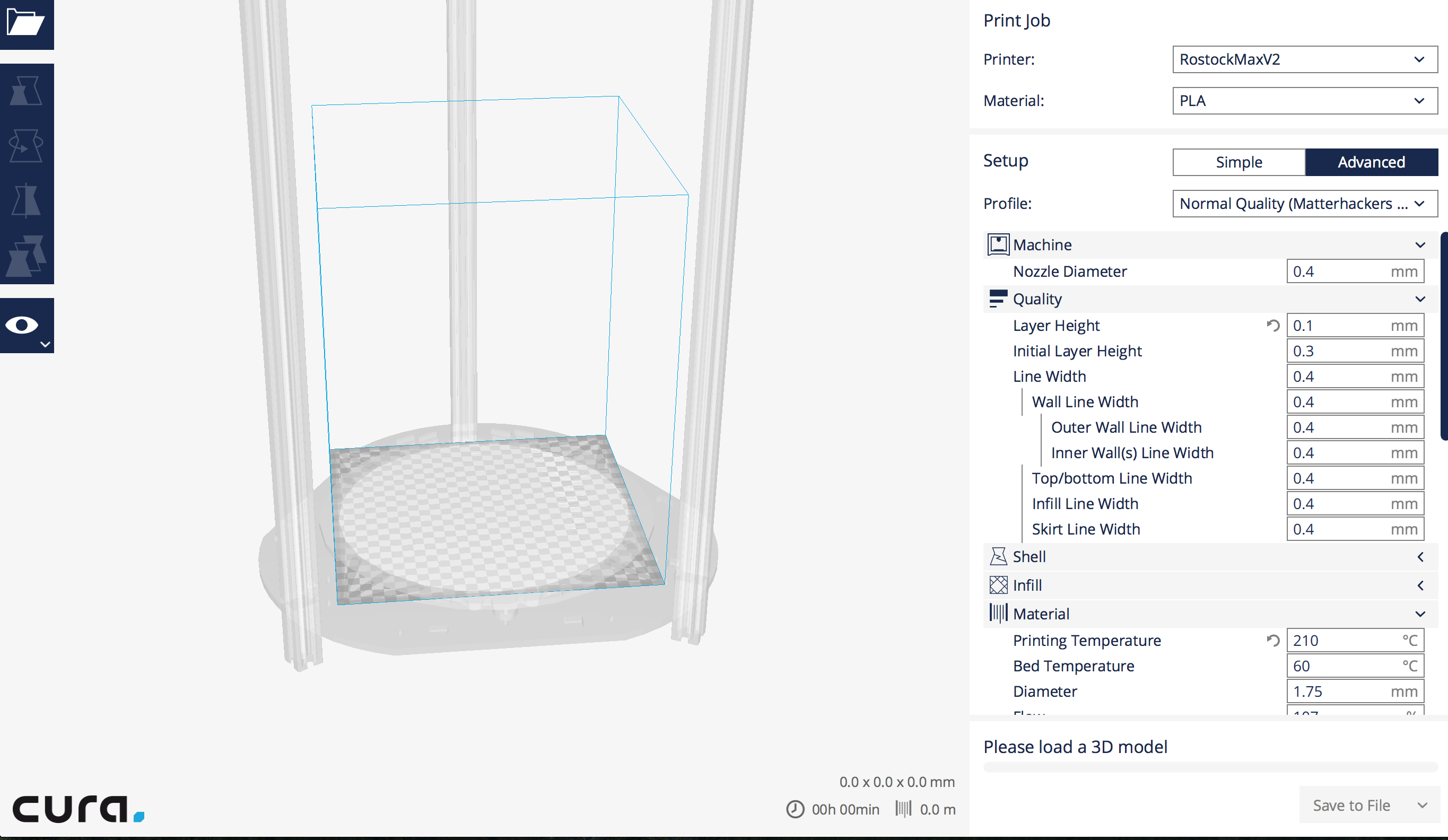Click the Save to File button

pyautogui.click(x=1350, y=806)
